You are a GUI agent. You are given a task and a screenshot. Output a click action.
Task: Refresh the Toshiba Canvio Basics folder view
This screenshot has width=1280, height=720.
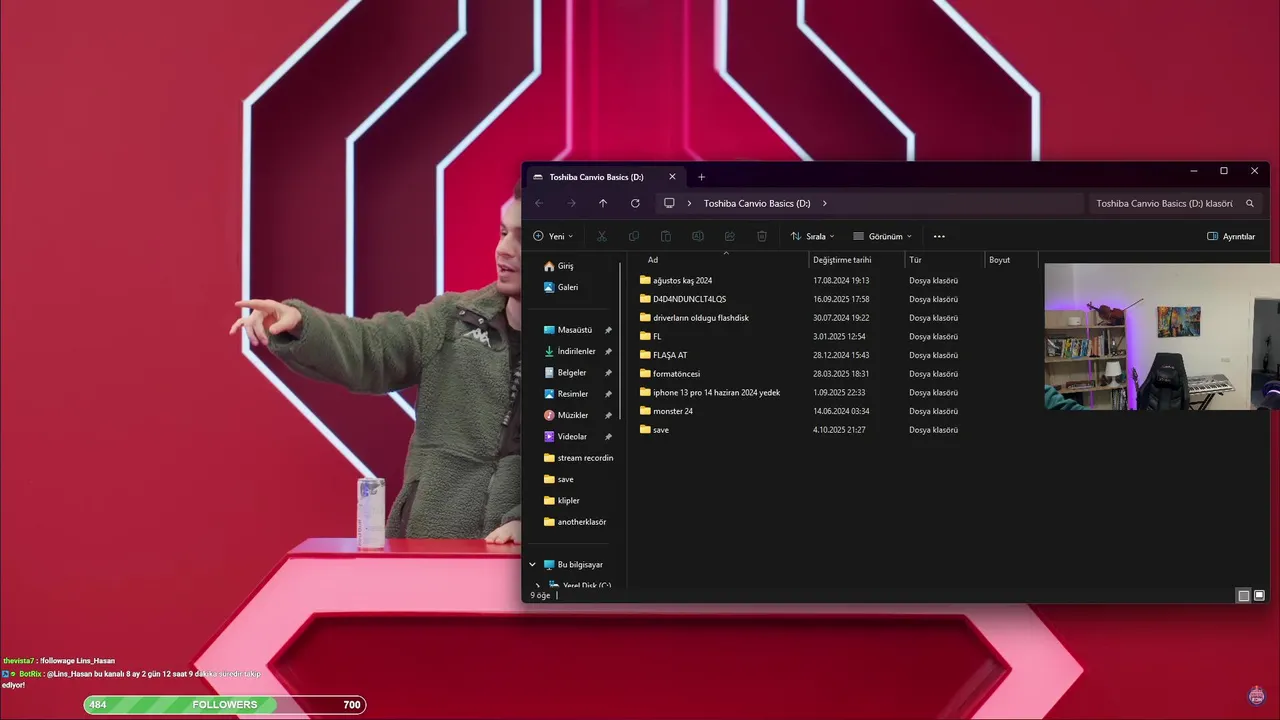pos(635,203)
